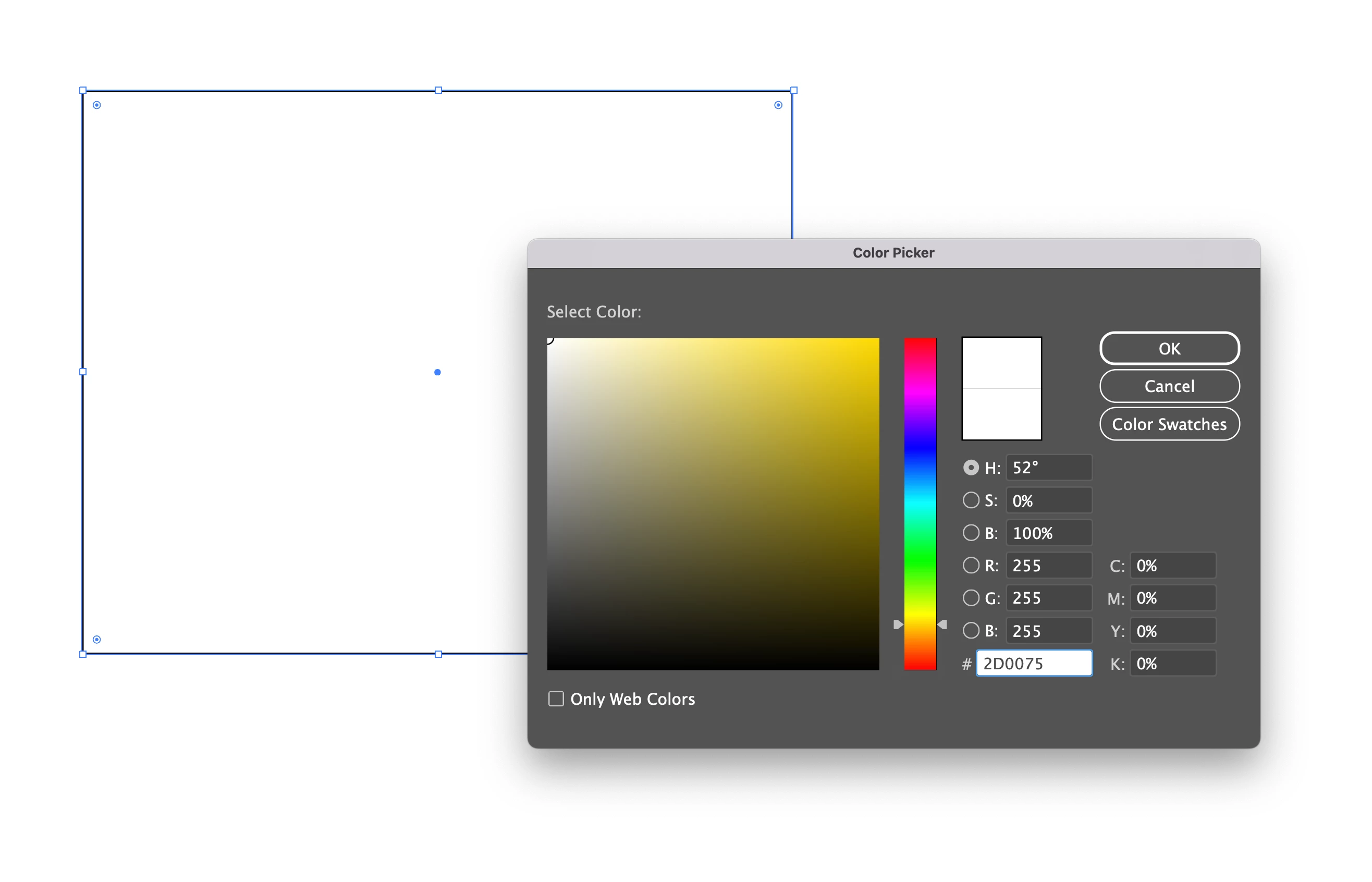Click the Cancel button
Viewport: 1372px width, 882px height.
[x=1169, y=386]
